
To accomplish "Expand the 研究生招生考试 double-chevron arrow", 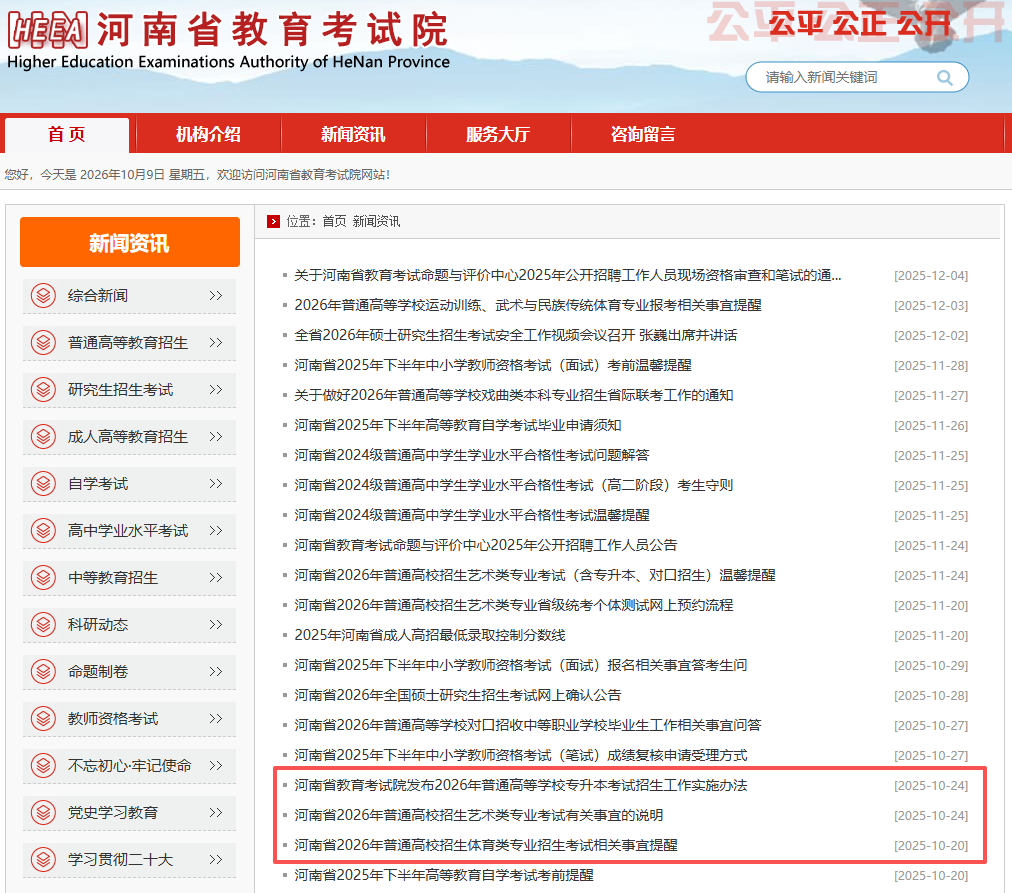I will pos(216,390).
